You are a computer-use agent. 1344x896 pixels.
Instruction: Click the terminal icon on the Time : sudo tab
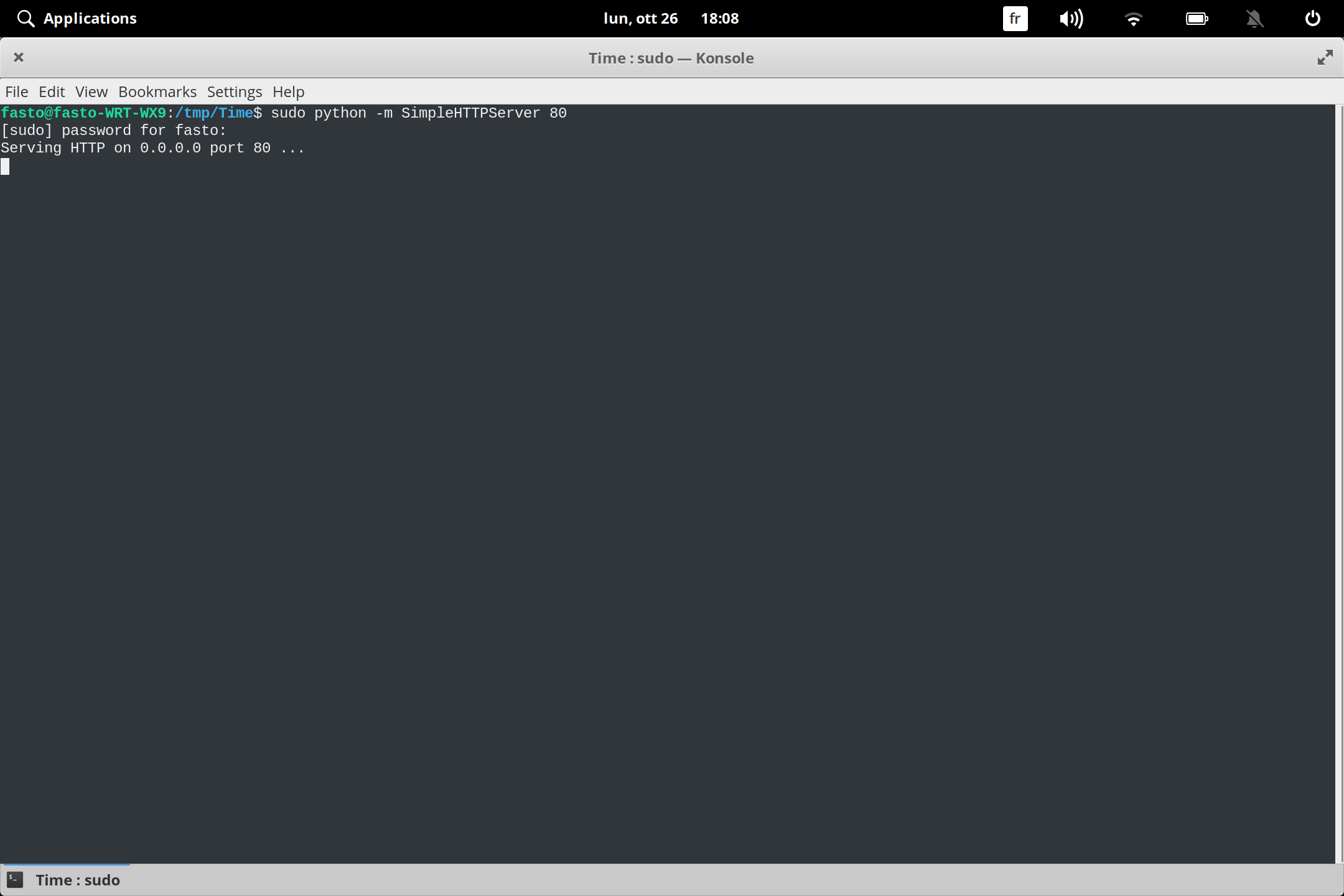15,879
